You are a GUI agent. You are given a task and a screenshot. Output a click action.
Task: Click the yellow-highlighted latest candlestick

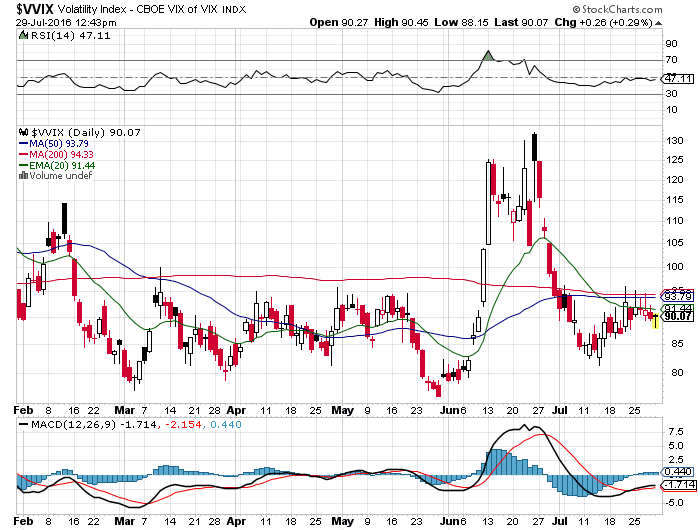pos(655,321)
